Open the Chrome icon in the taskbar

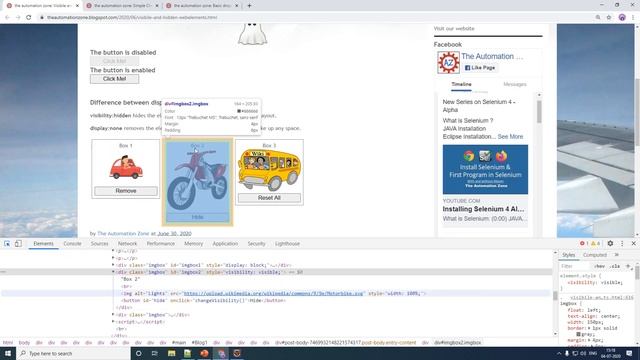point(221,353)
